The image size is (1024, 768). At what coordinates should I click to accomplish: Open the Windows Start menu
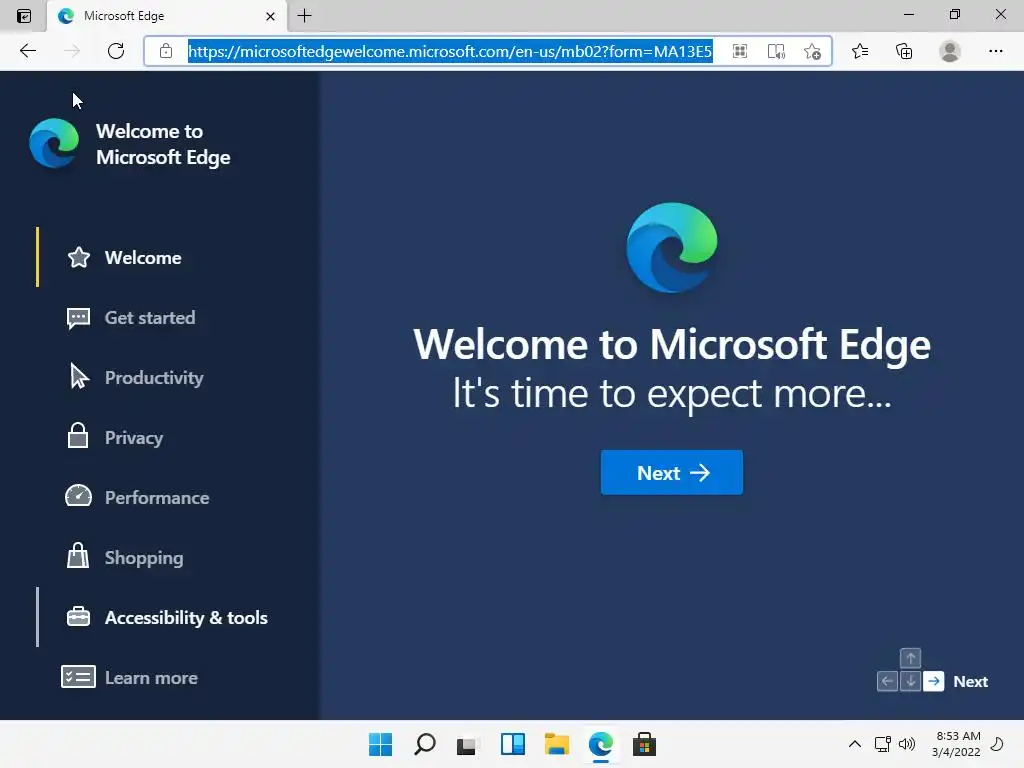point(381,744)
